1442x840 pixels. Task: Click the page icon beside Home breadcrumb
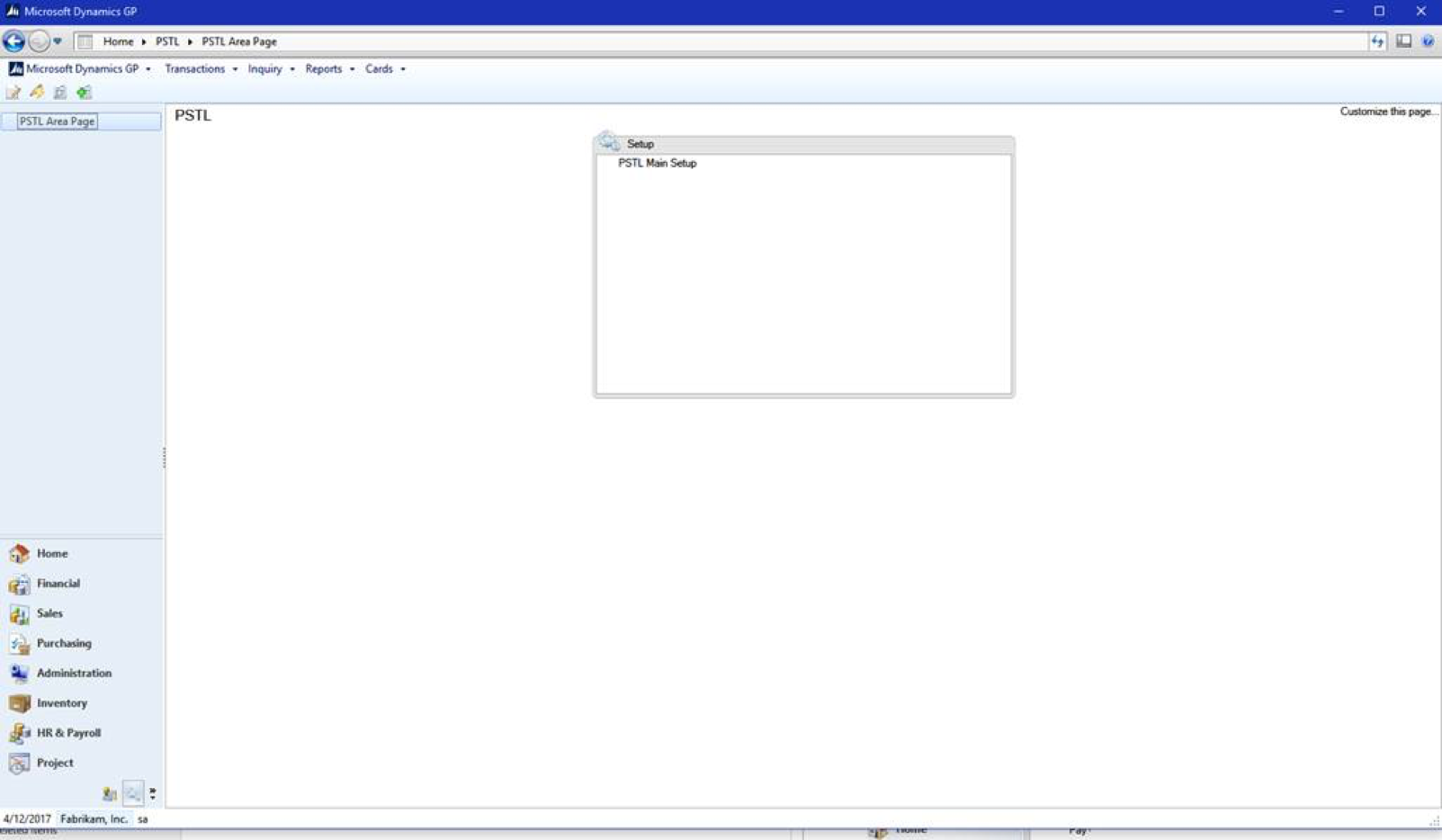[85, 41]
